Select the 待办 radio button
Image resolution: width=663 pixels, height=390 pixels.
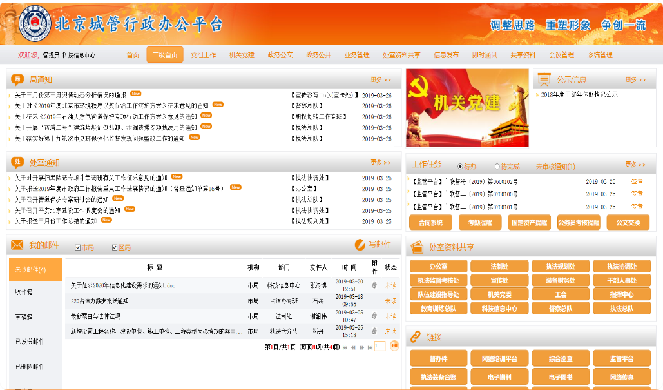[x=460, y=166]
